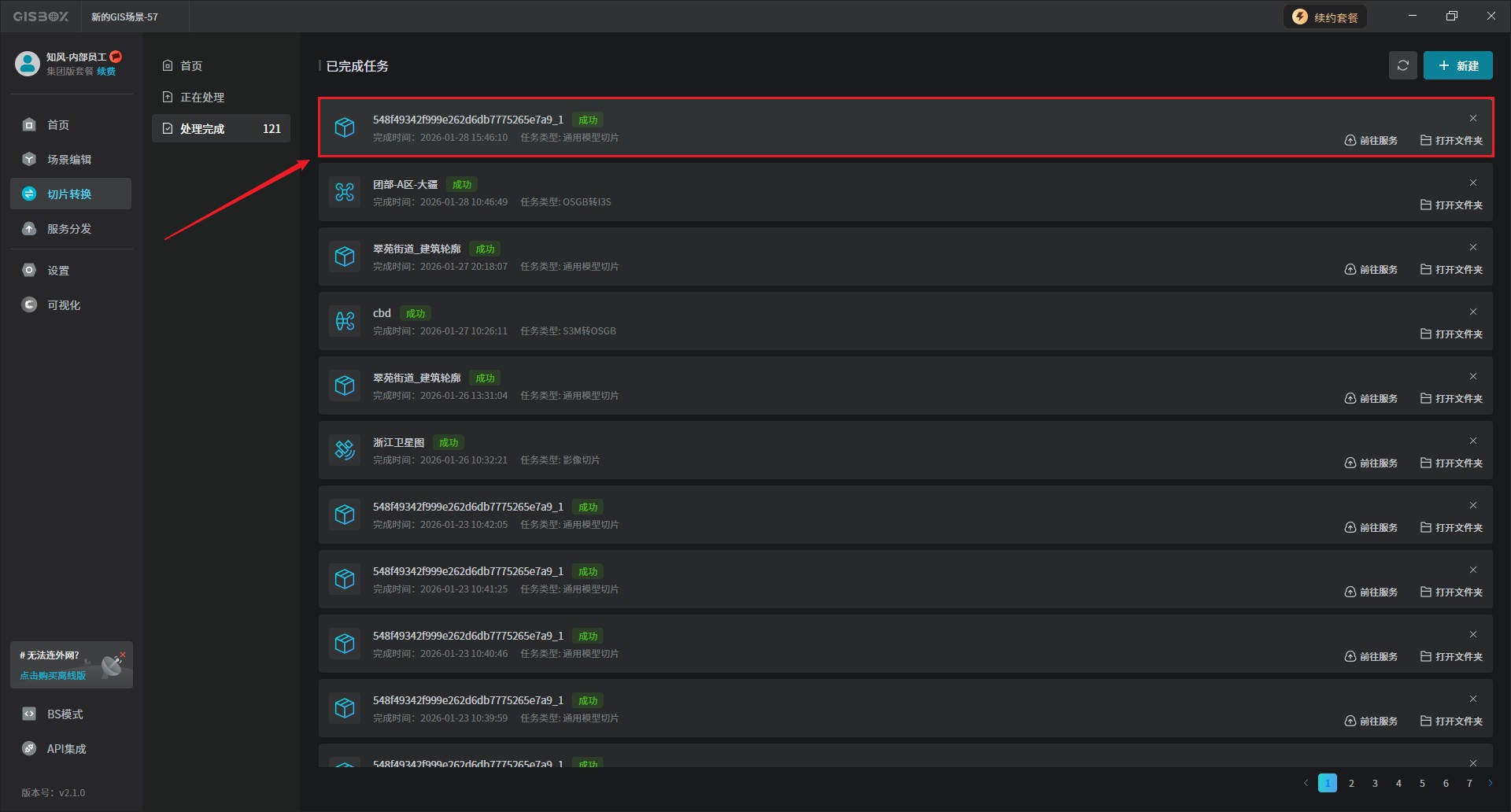Click the refresh icon beside 新建

pyautogui.click(x=1402, y=65)
